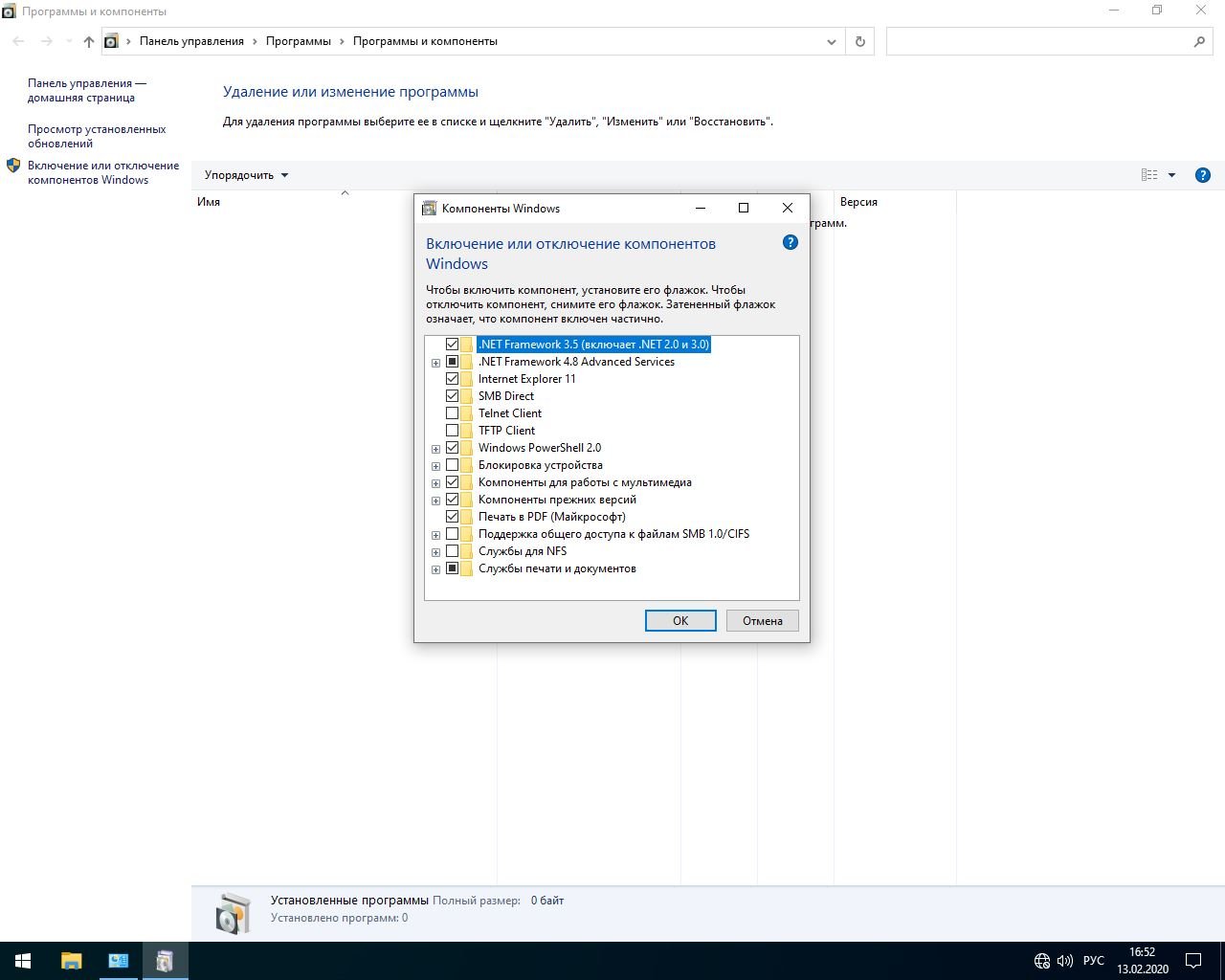
Task: Enable Службы для NFS checkbox
Action: tap(452, 551)
